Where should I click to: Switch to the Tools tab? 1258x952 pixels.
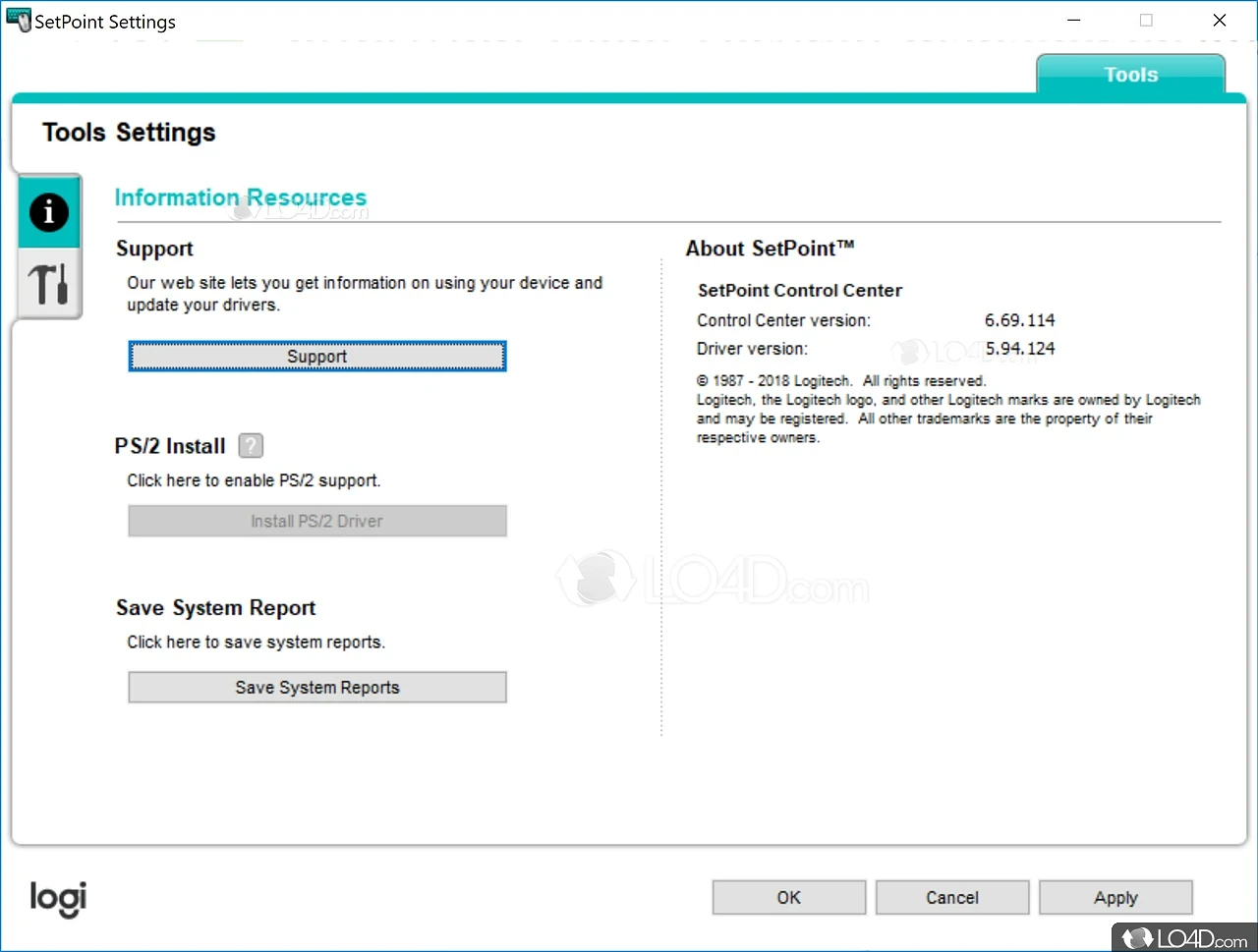coord(1130,75)
